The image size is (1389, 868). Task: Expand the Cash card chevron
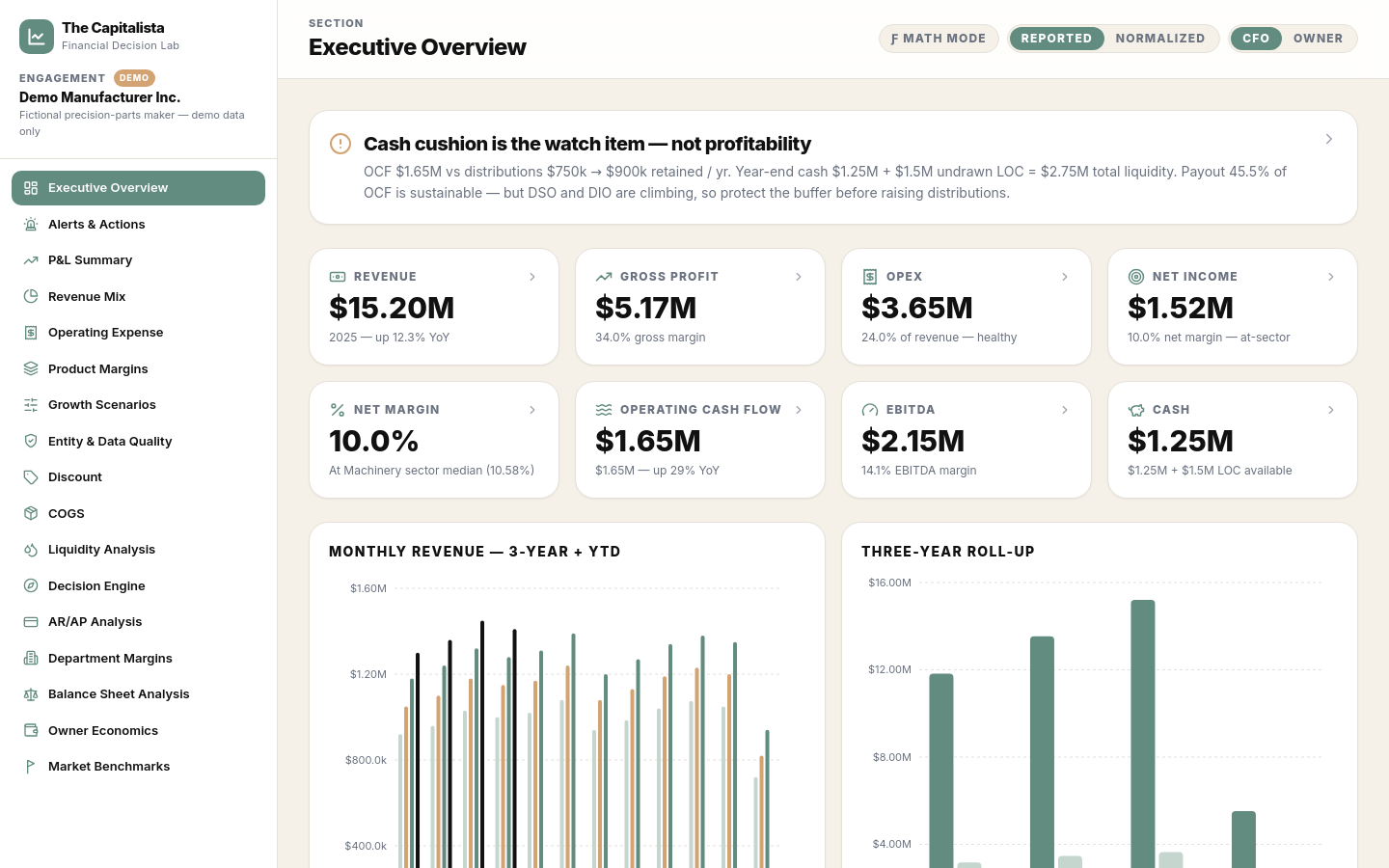coord(1331,410)
